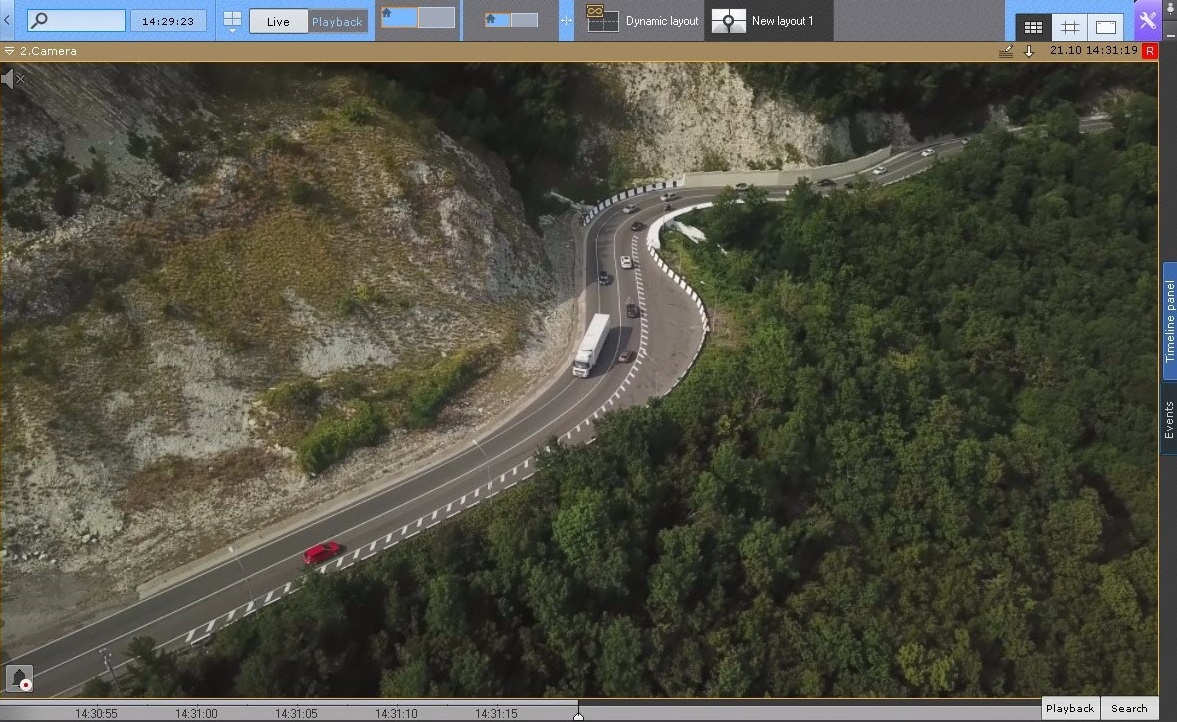Click the pencil edit icon in camera header

tap(1006, 51)
